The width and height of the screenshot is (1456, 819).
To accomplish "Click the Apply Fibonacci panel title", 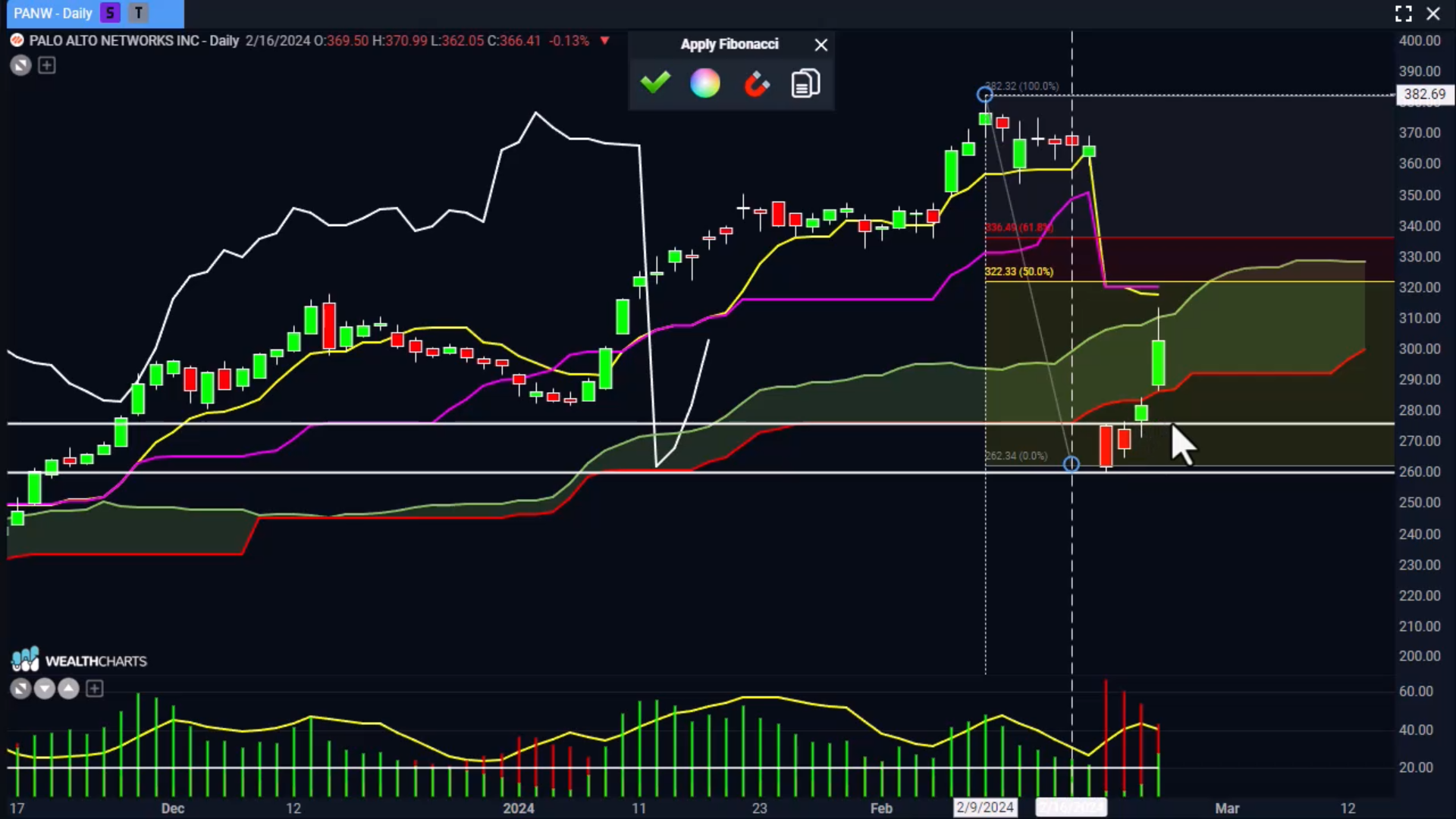I will coord(730,44).
